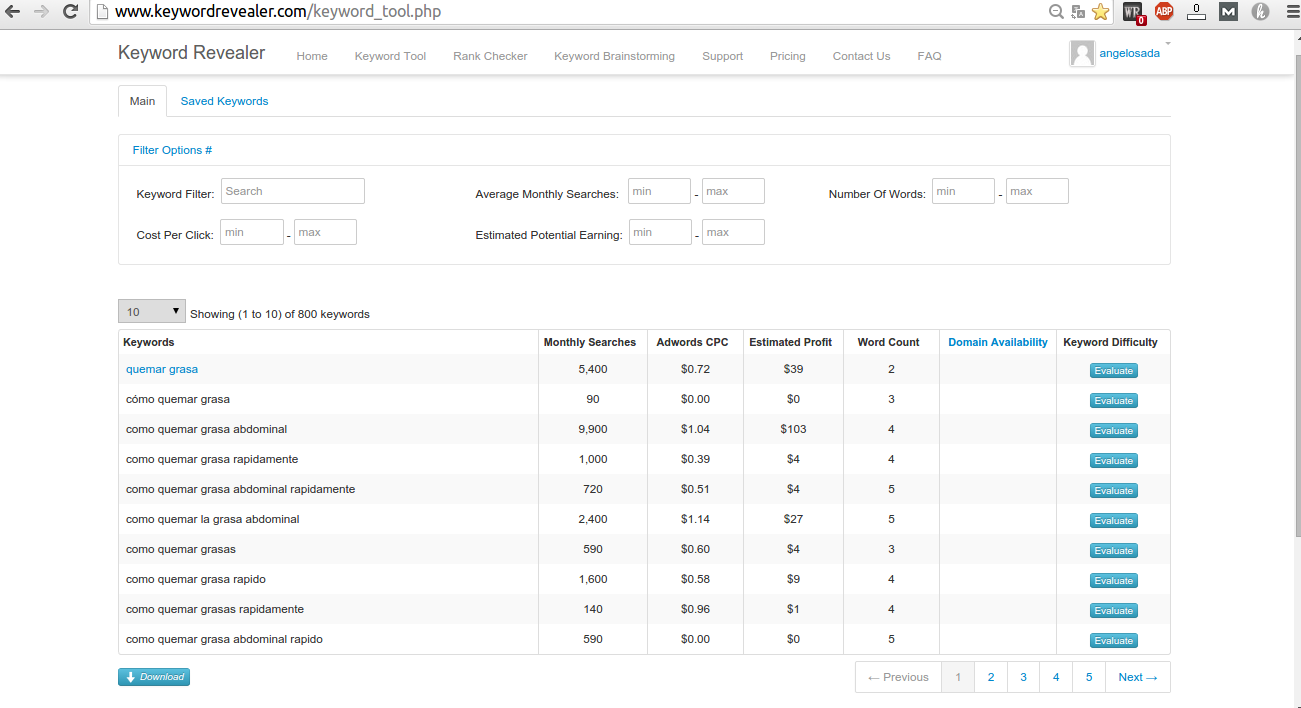
Task: Click the Keyword Filter search field
Action: pyautogui.click(x=292, y=191)
